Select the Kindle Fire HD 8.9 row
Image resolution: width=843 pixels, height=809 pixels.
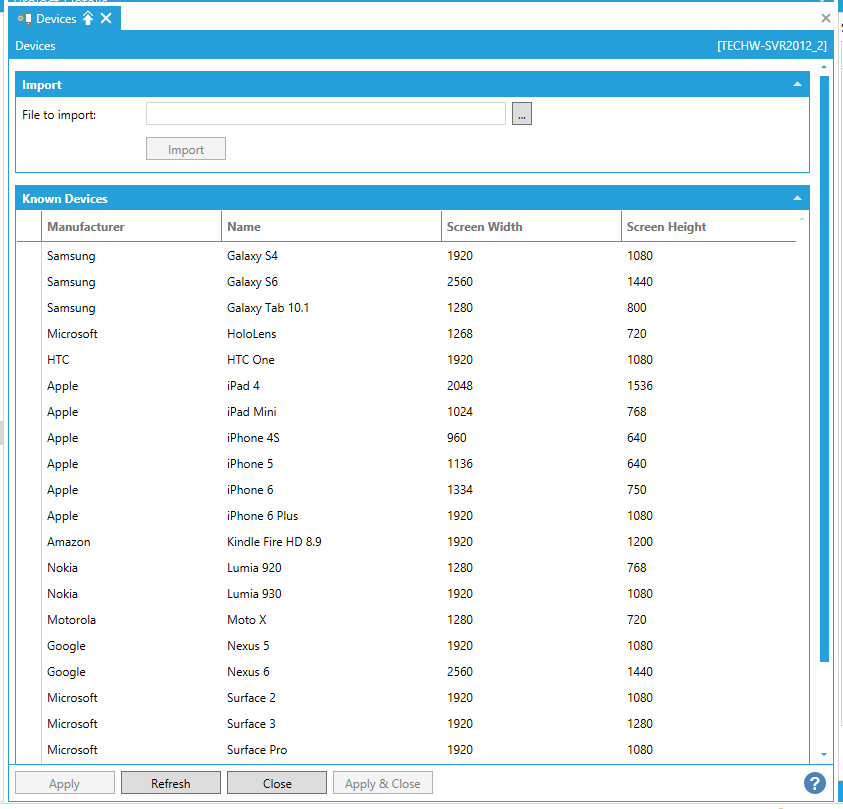(x=274, y=542)
